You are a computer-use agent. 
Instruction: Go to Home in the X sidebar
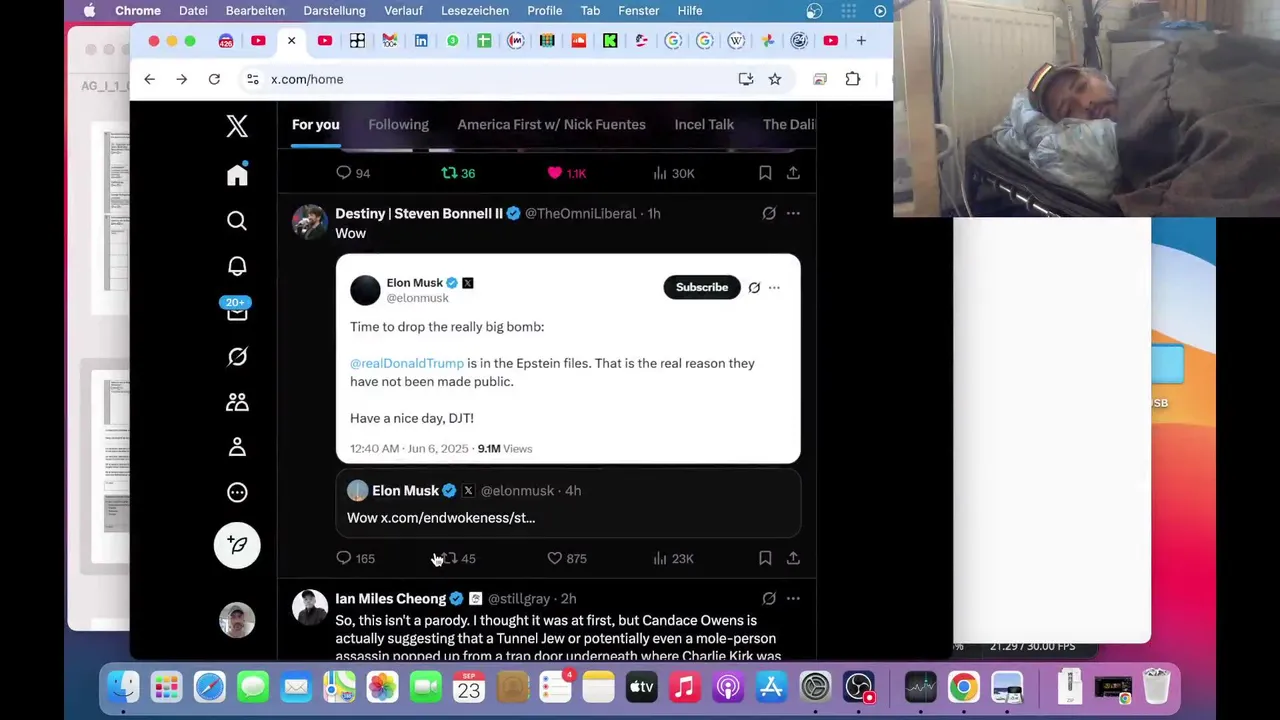click(x=237, y=175)
